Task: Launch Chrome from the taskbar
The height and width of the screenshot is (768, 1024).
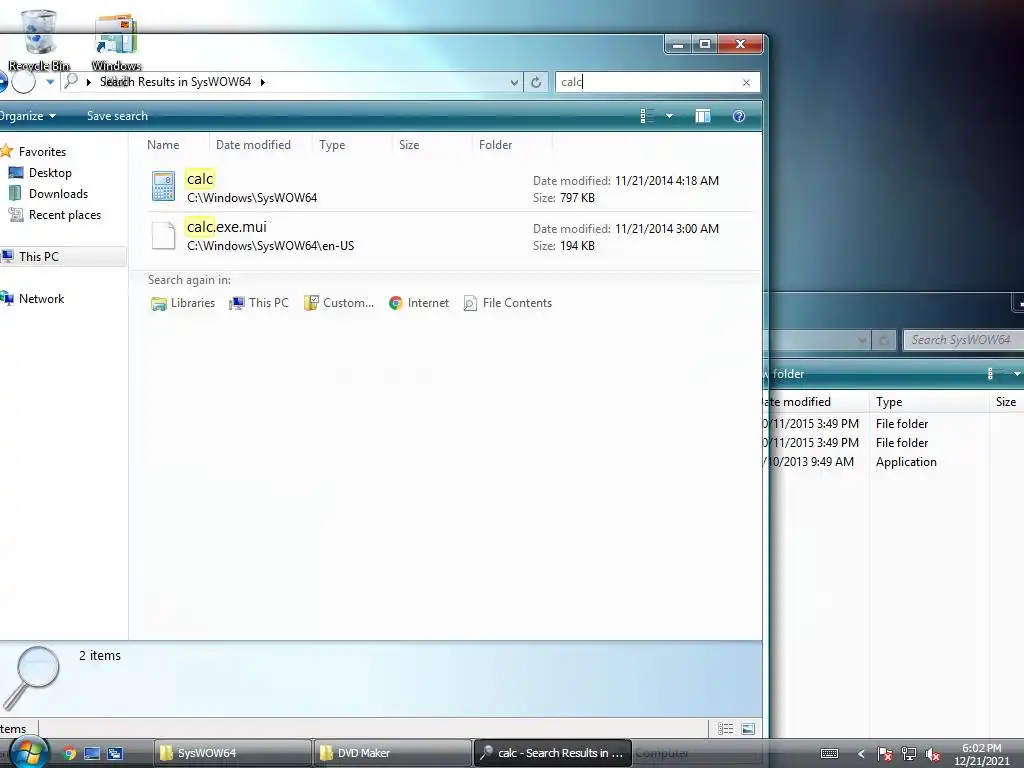Action: point(69,753)
